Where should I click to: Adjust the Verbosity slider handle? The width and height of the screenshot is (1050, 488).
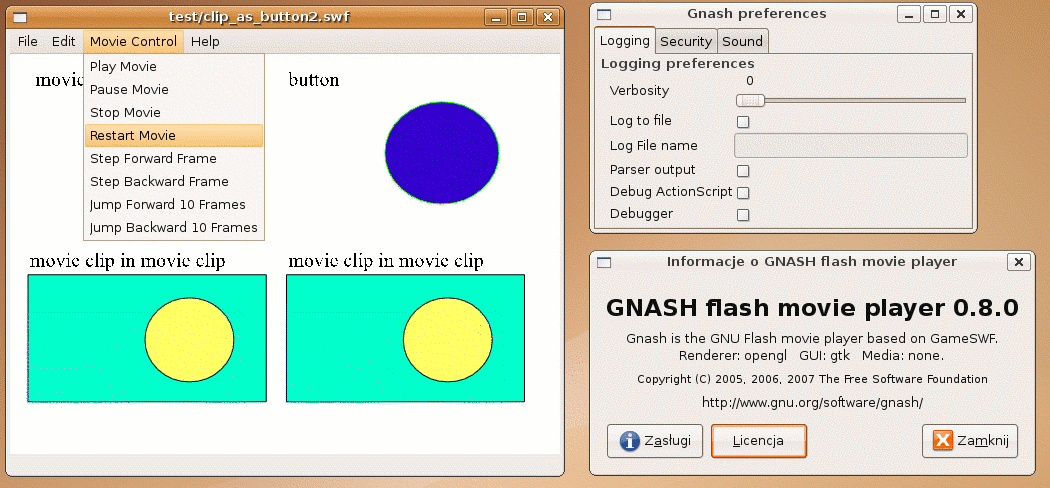point(751,100)
